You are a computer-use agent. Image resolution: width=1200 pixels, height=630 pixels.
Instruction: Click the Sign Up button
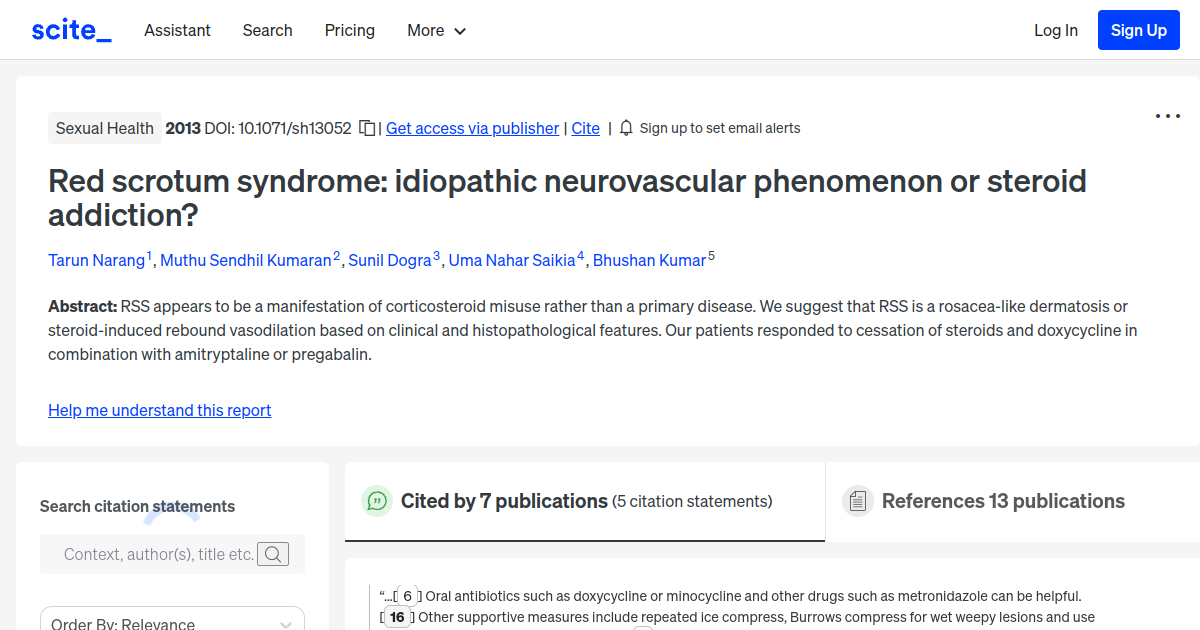1138,29
